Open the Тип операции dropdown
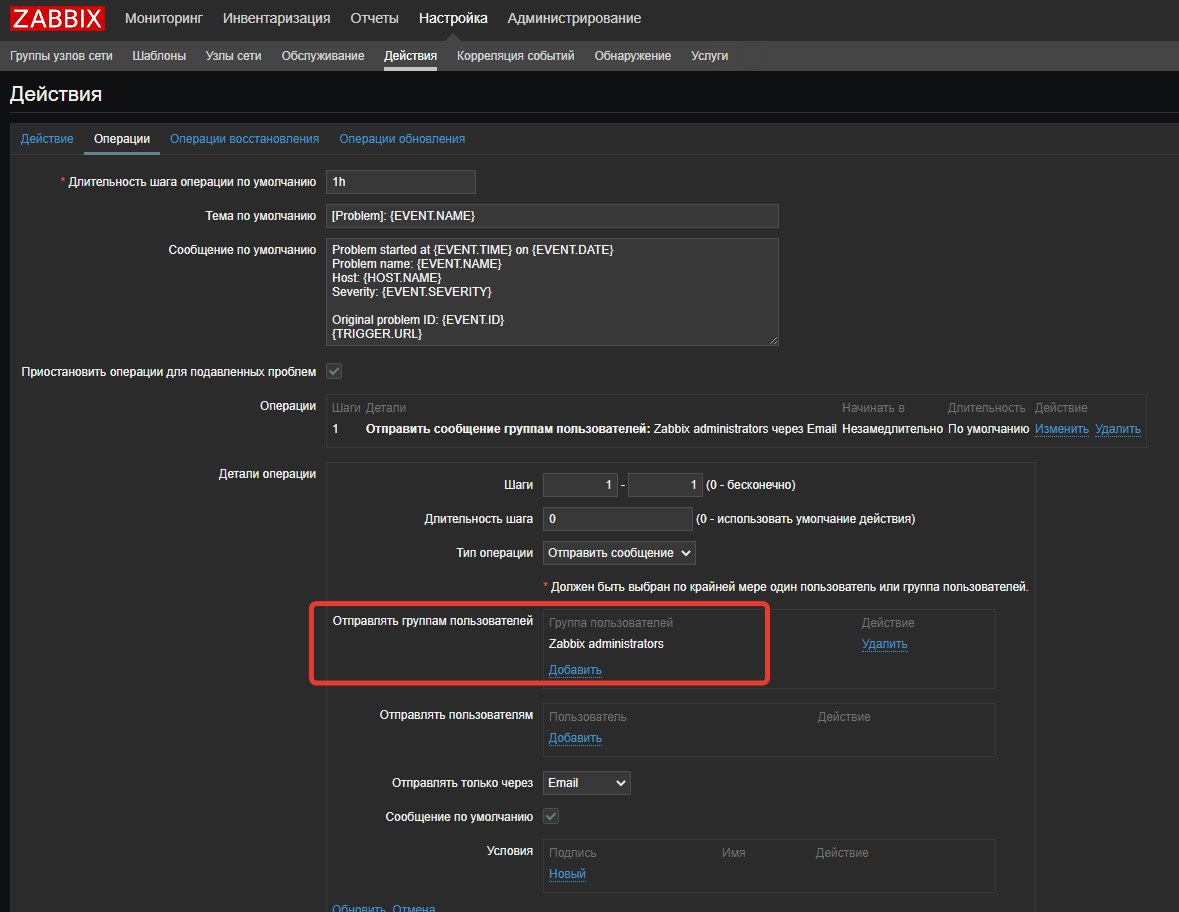 coord(619,553)
